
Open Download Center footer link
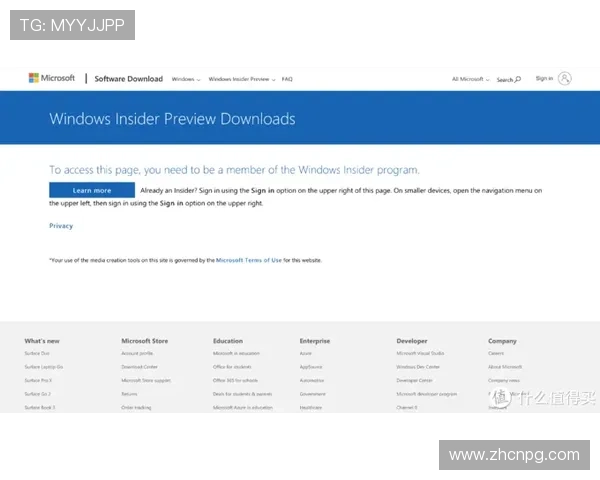139,367
